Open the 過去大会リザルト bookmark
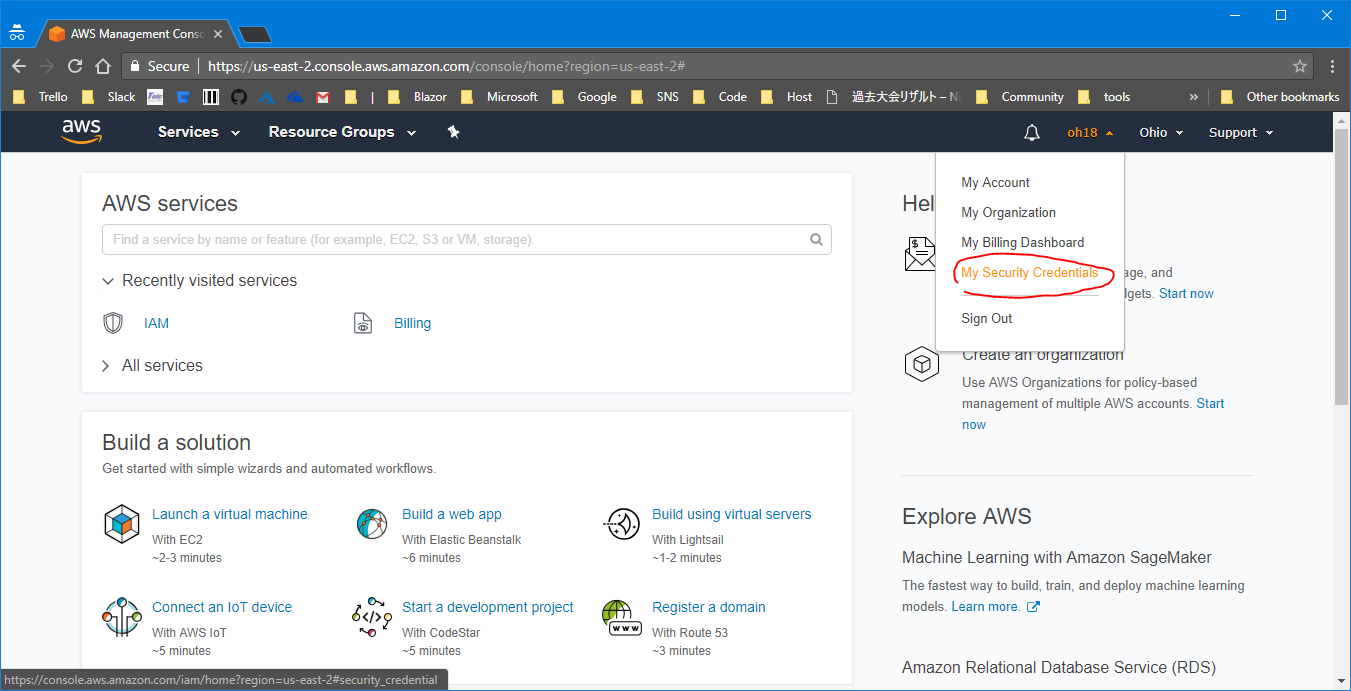Screen dimensions: 1351x691 pos(892,97)
